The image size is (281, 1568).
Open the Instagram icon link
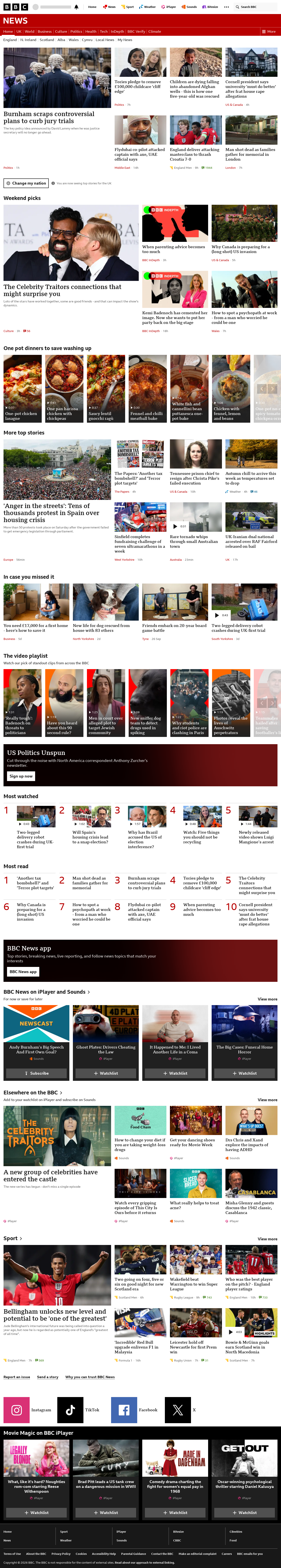tap(16, 1410)
